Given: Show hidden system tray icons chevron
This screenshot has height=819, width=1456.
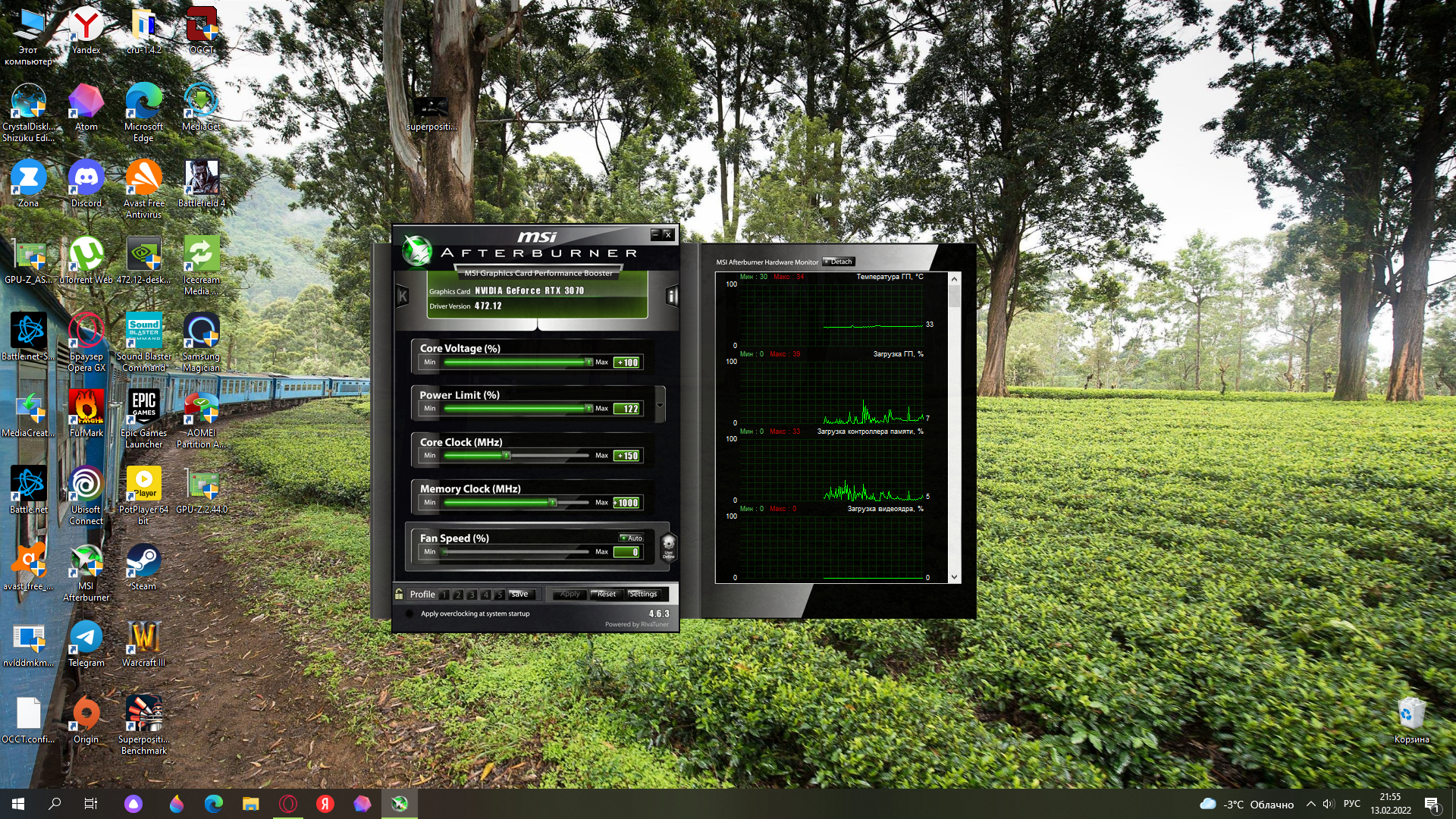Looking at the screenshot, I should [1310, 804].
